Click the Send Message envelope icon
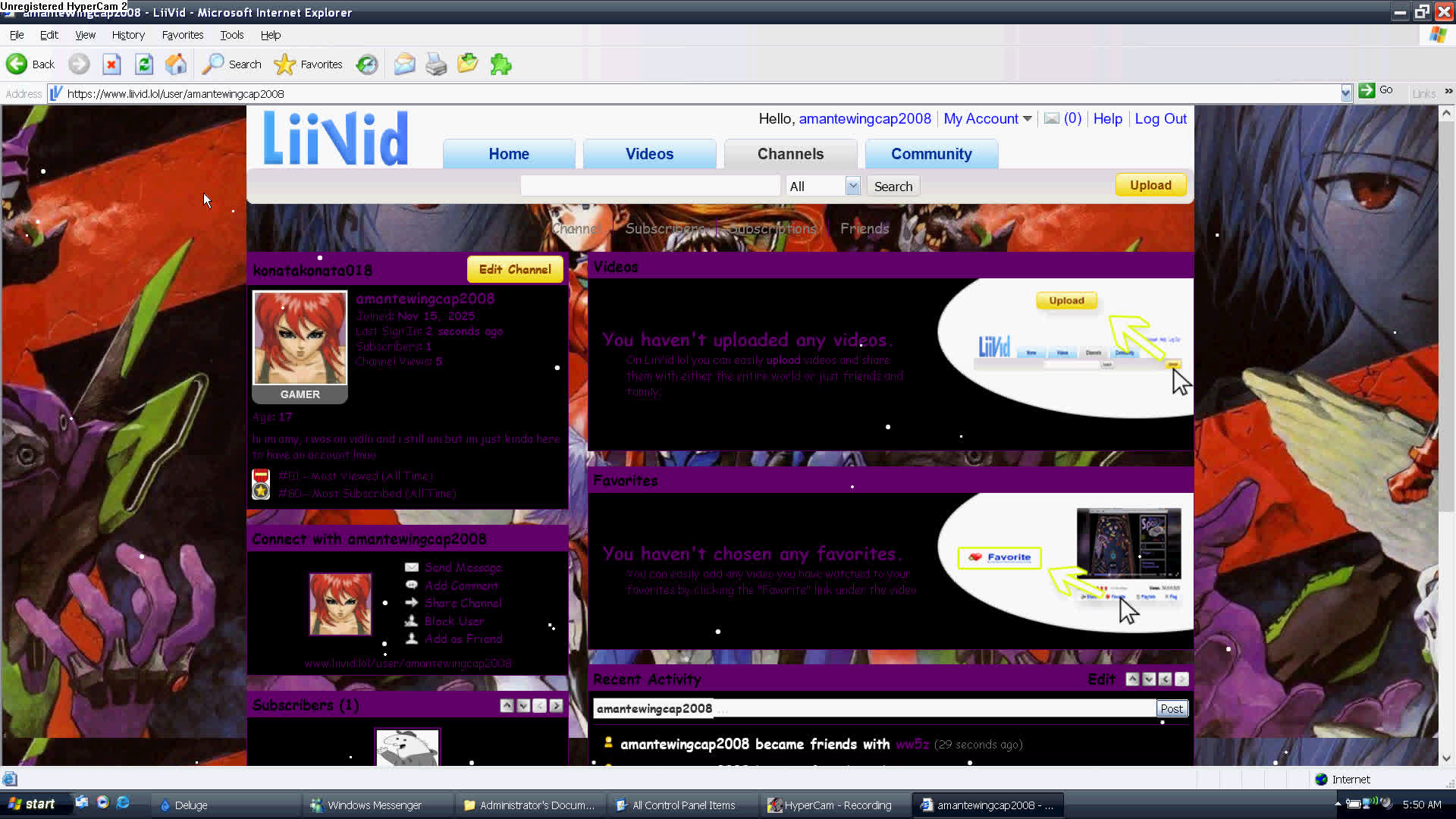 [412, 567]
